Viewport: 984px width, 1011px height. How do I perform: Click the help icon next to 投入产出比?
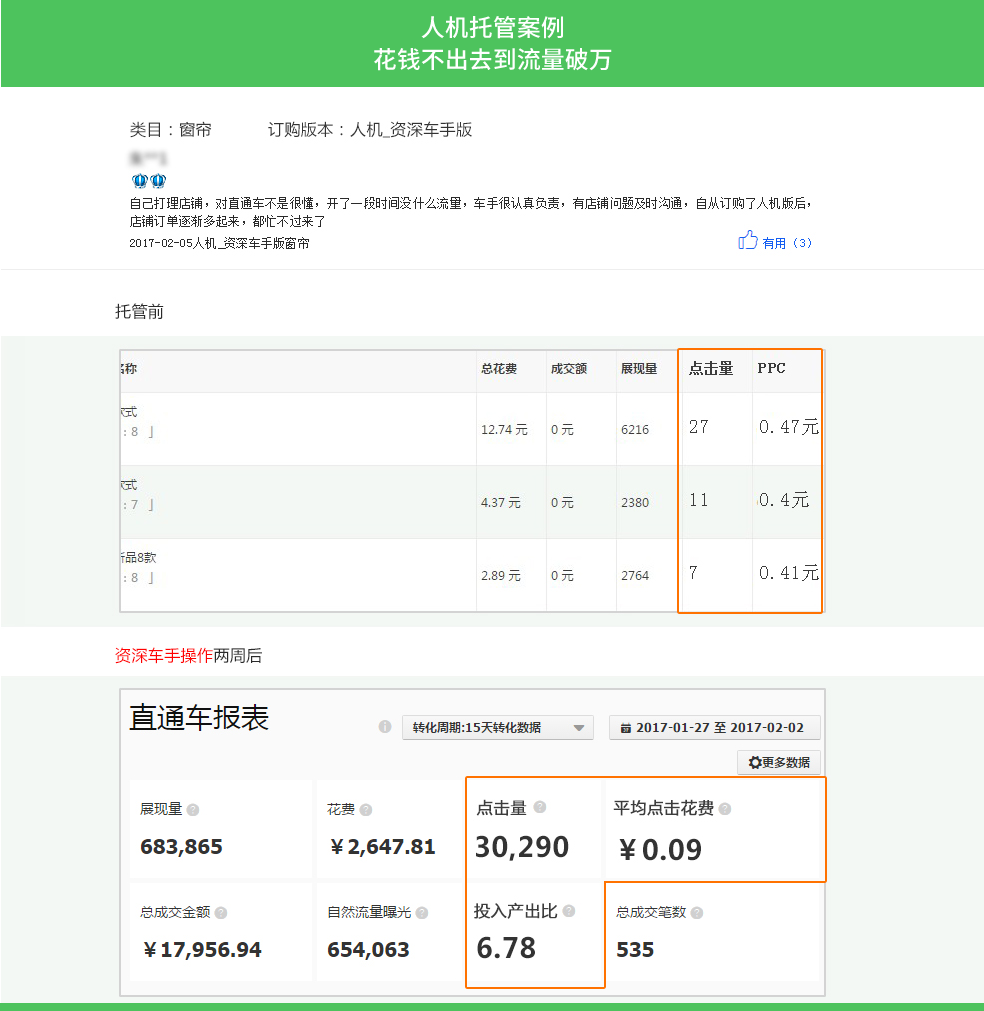pyautogui.click(x=569, y=911)
